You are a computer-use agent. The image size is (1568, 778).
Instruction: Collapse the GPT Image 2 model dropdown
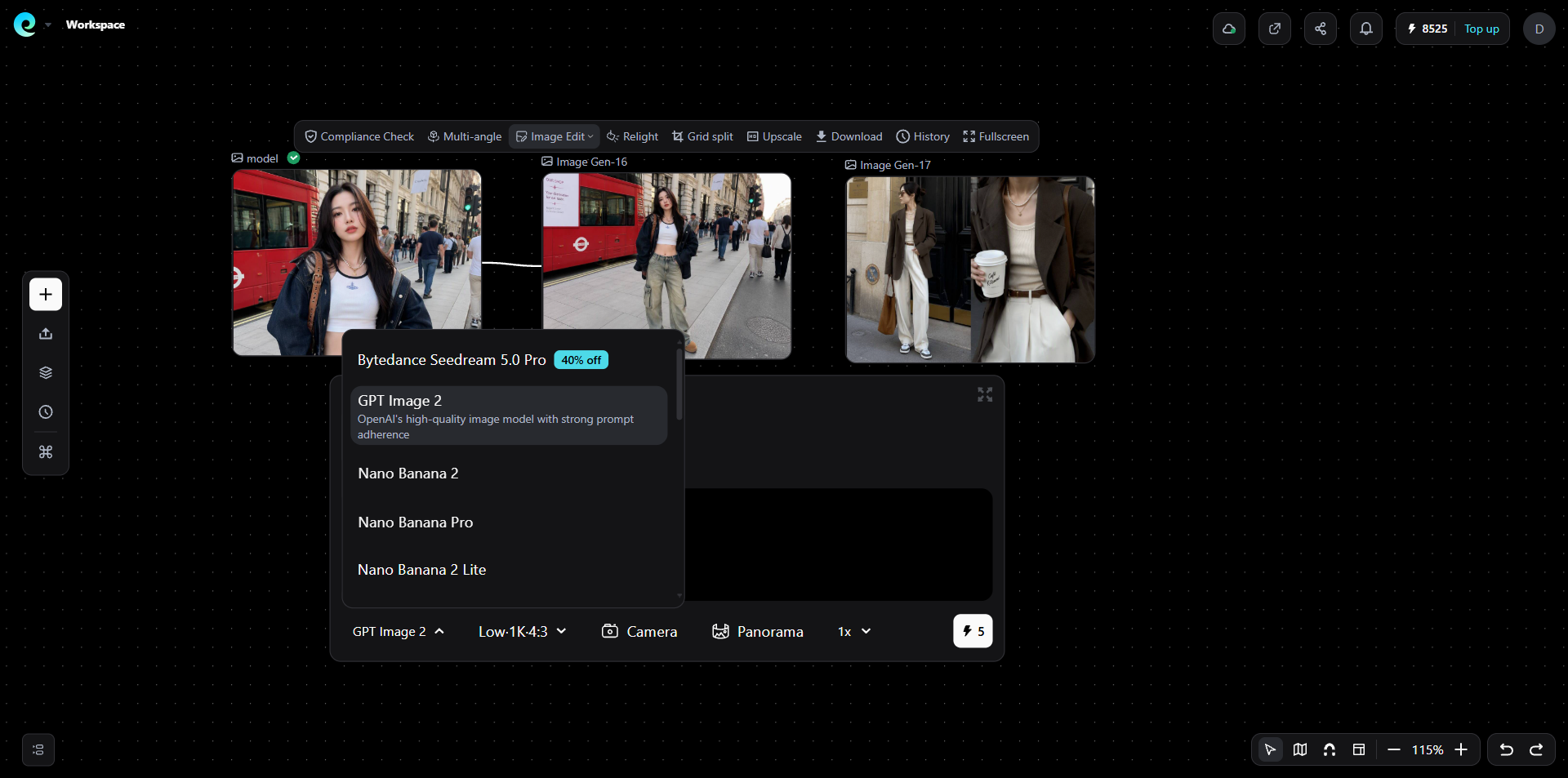399,631
